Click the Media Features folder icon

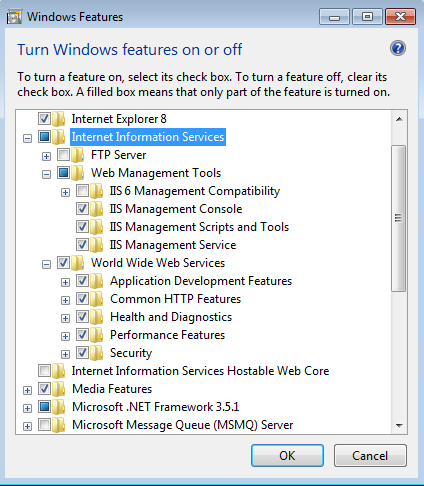[58, 389]
